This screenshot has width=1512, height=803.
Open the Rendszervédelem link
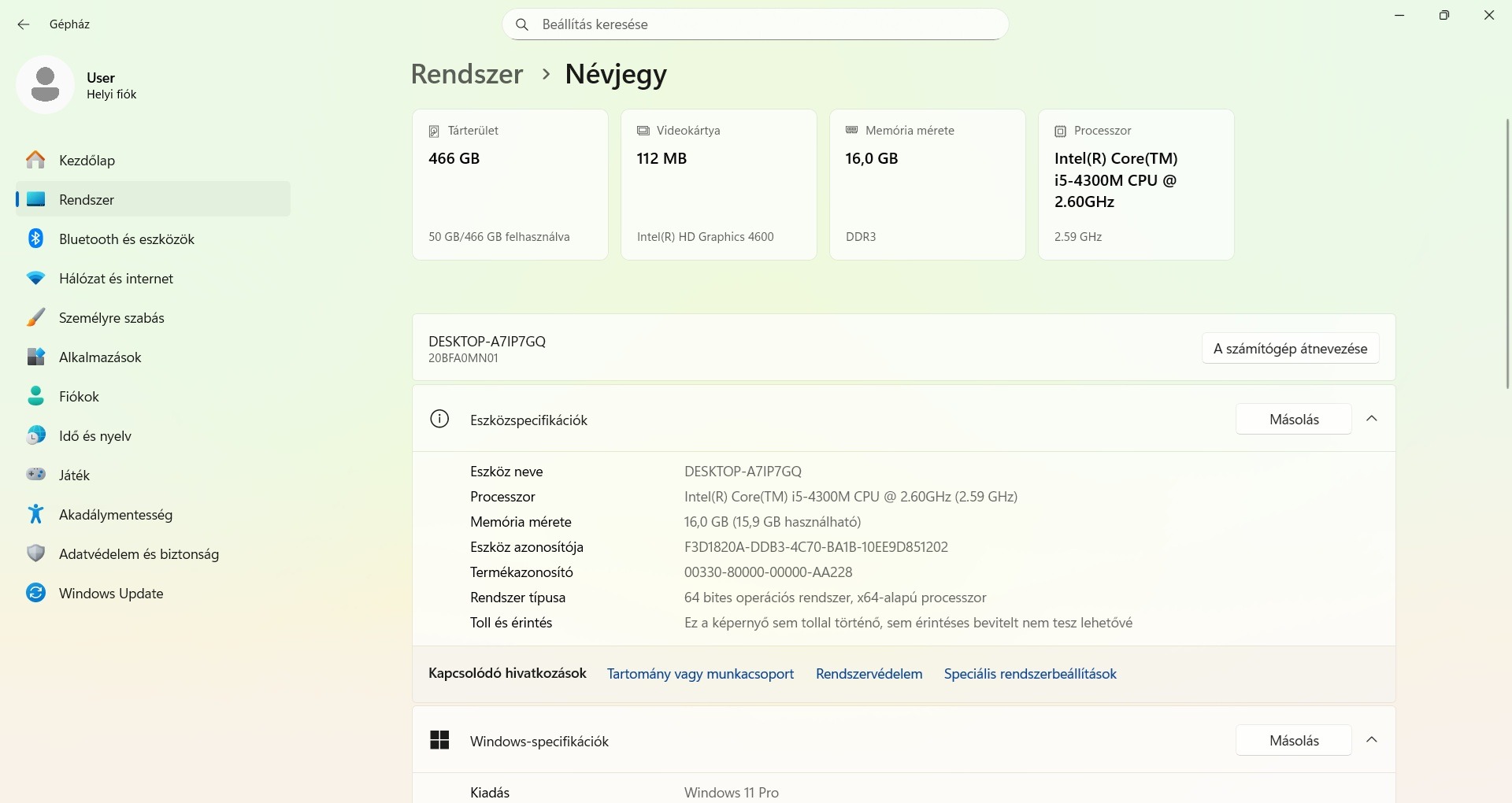869,674
